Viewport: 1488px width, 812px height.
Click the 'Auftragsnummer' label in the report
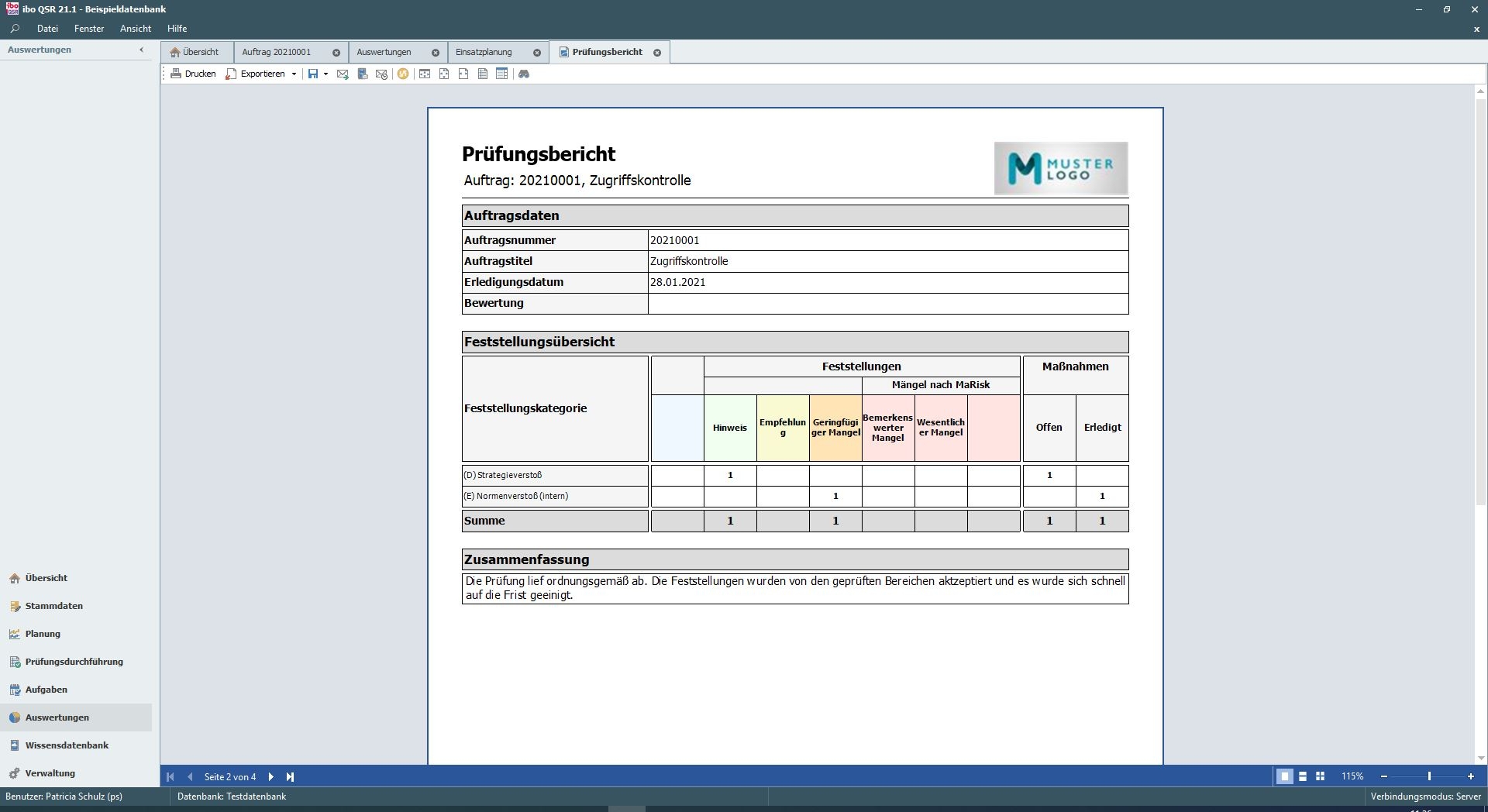tap(510, 240)
